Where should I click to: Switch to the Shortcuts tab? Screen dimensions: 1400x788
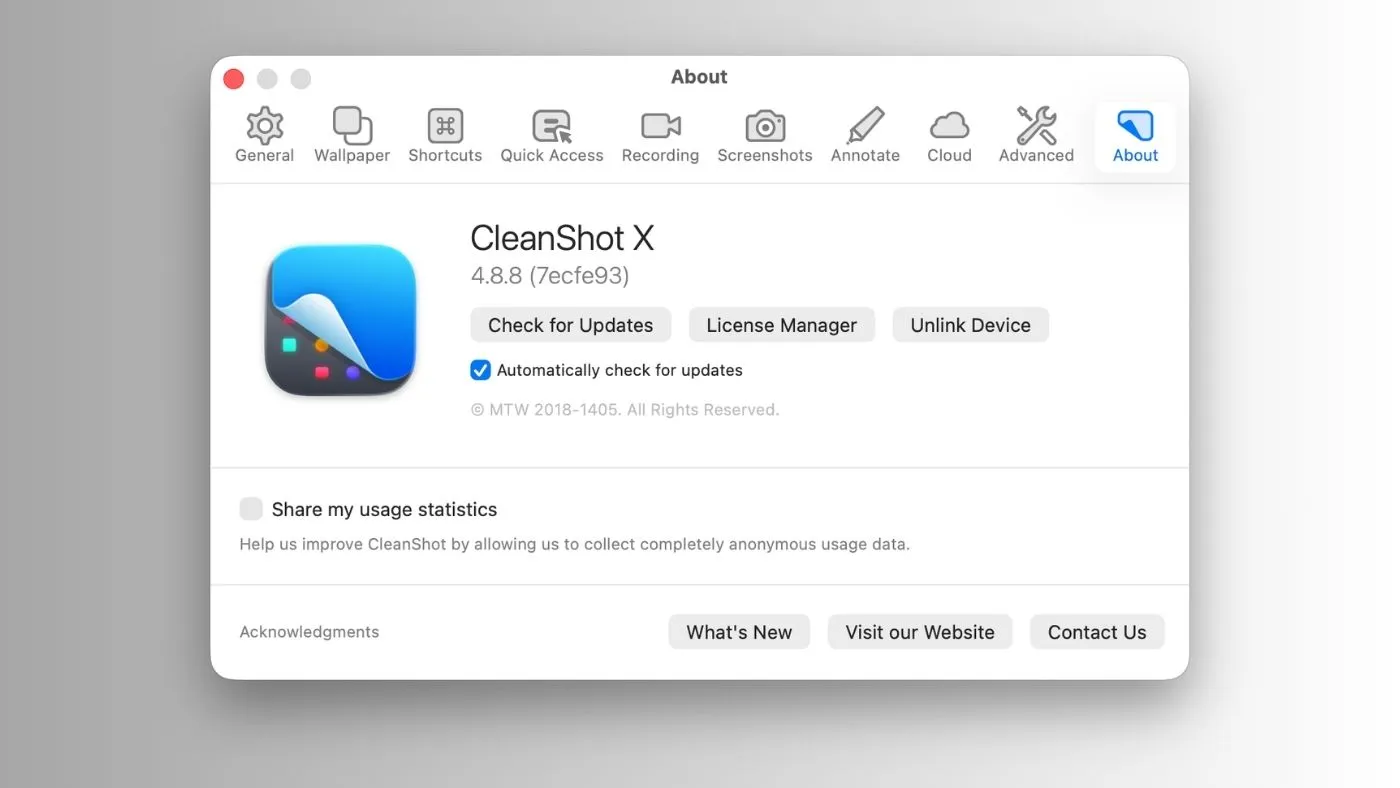tap(445, 136)
